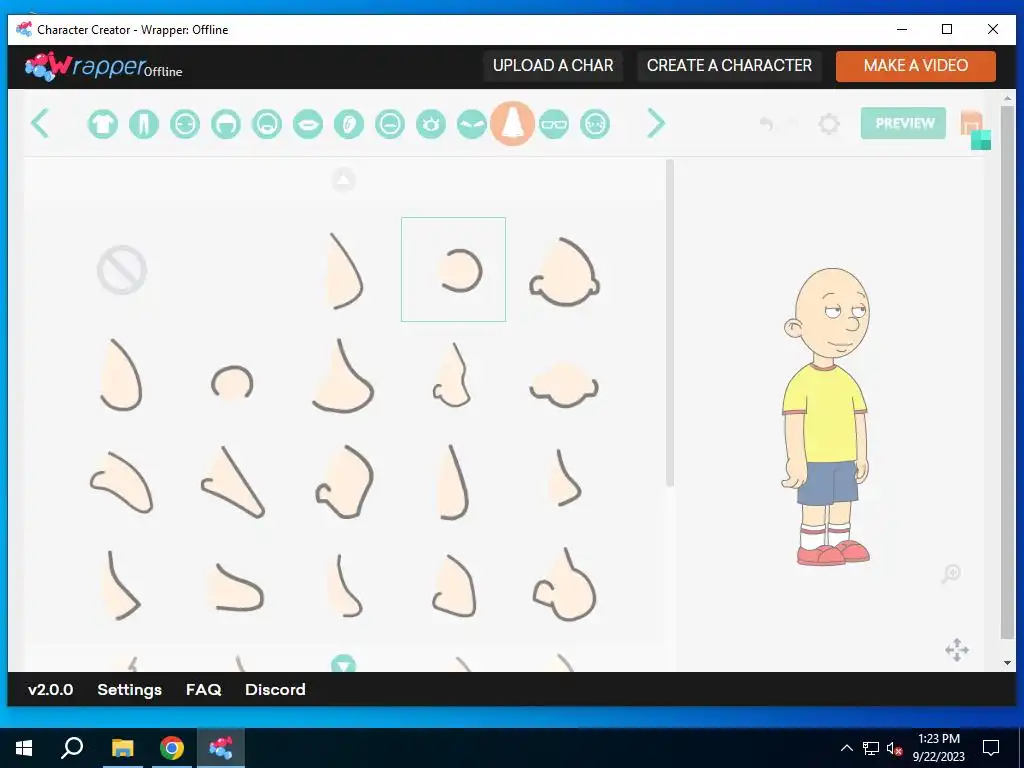
Task: Launch Google Chrome from taskbar
Action: [172, 748]
